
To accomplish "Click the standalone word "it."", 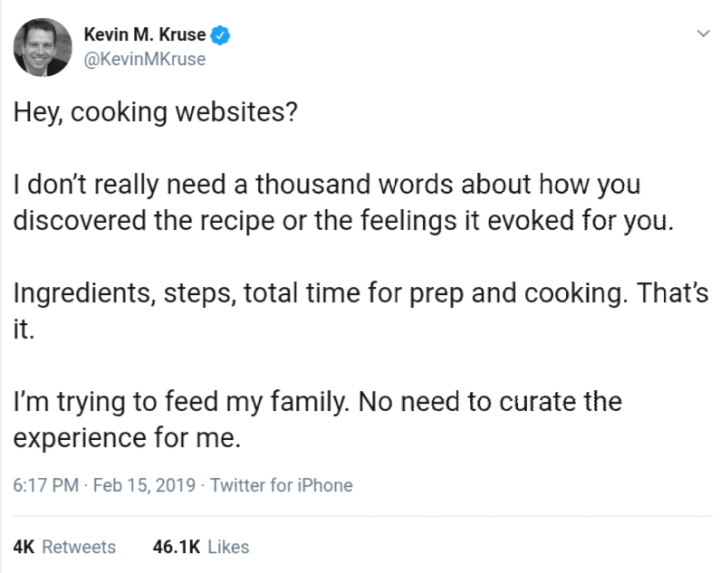I will point(24,329).
